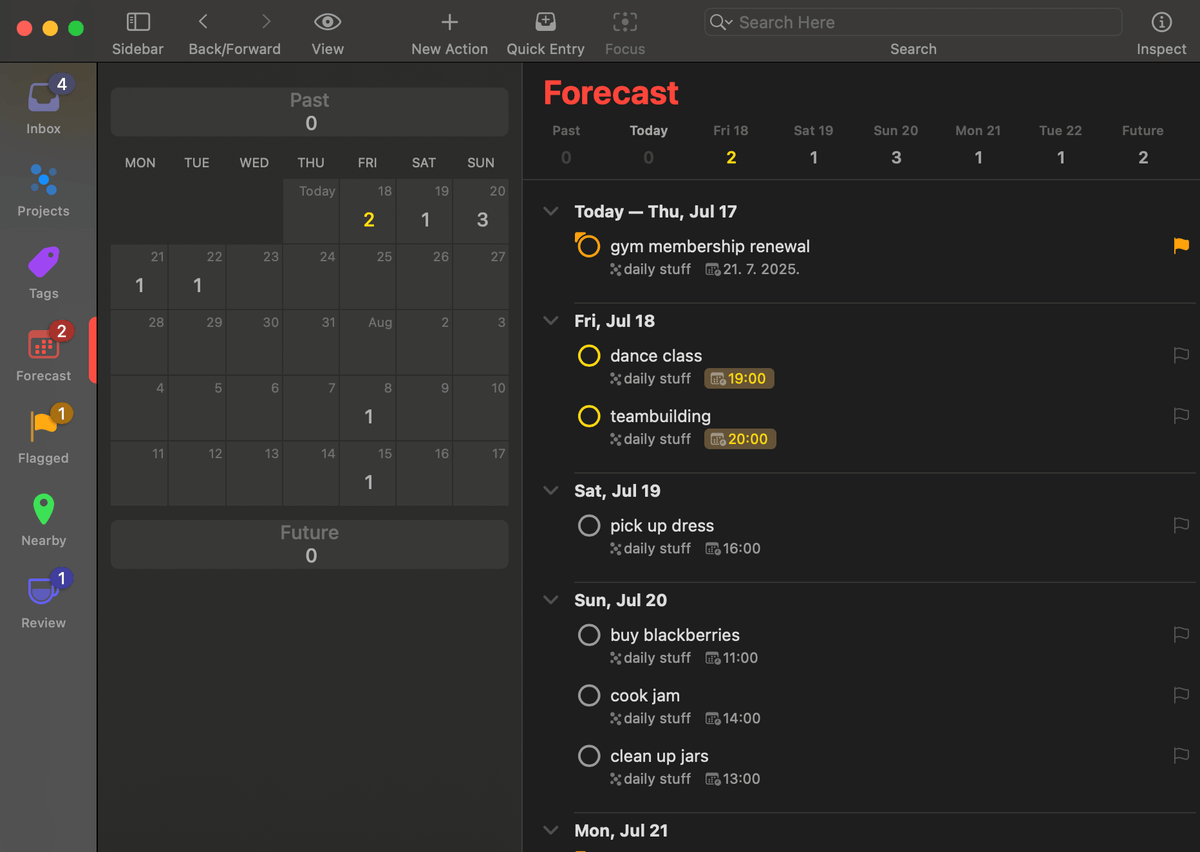Screen dimensions: 1200x852
Task: Flag the teambuilding task
Action: coord(1180,415)
